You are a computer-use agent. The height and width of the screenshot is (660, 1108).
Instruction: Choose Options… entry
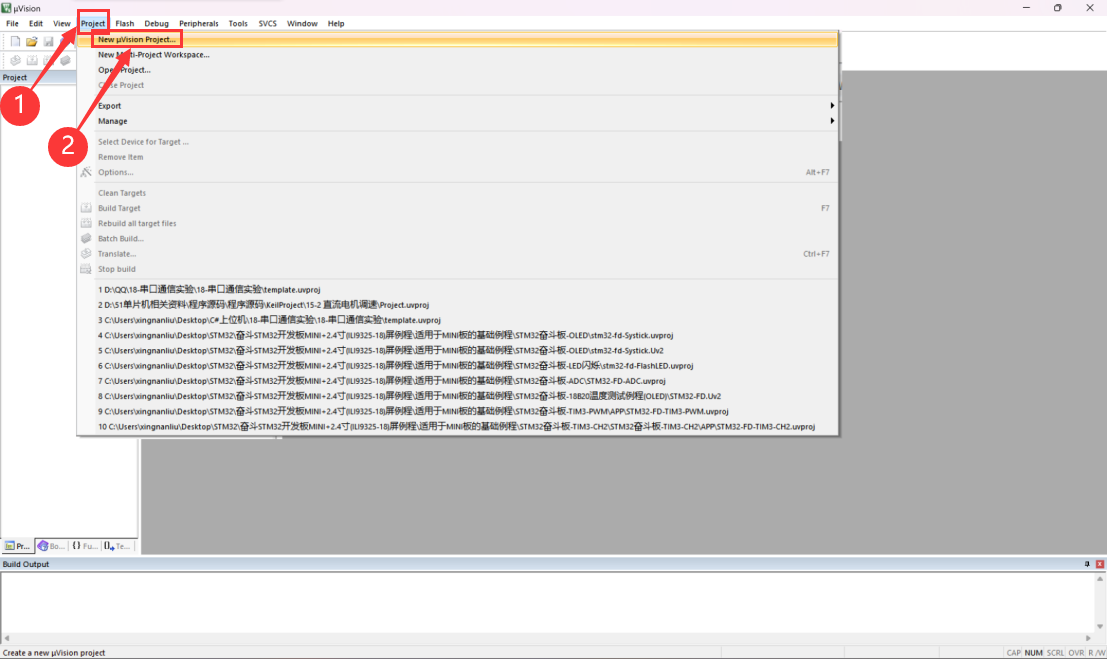tap(457, 172)
